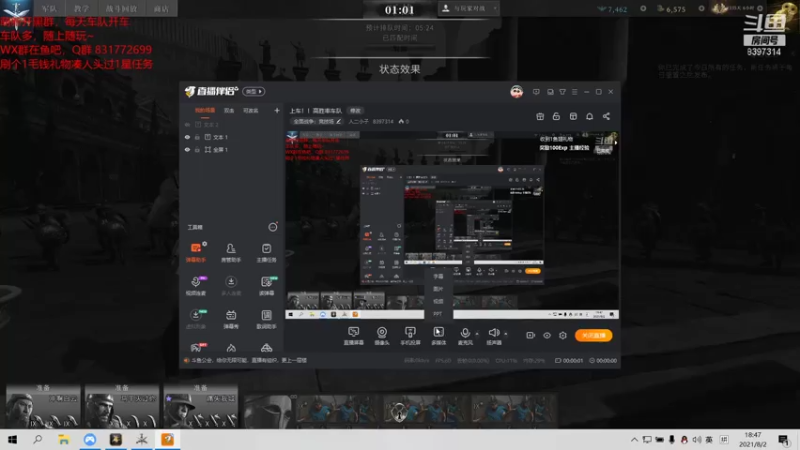Open the message icon in companion title bar
Image resolution: width=800 pixels, height=450 pixels.
pos(536,92)
